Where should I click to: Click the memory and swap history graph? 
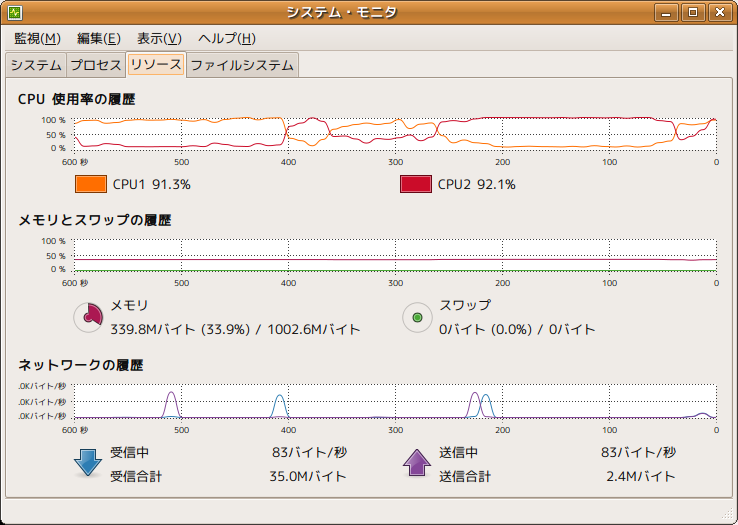(x=395, y=255)
